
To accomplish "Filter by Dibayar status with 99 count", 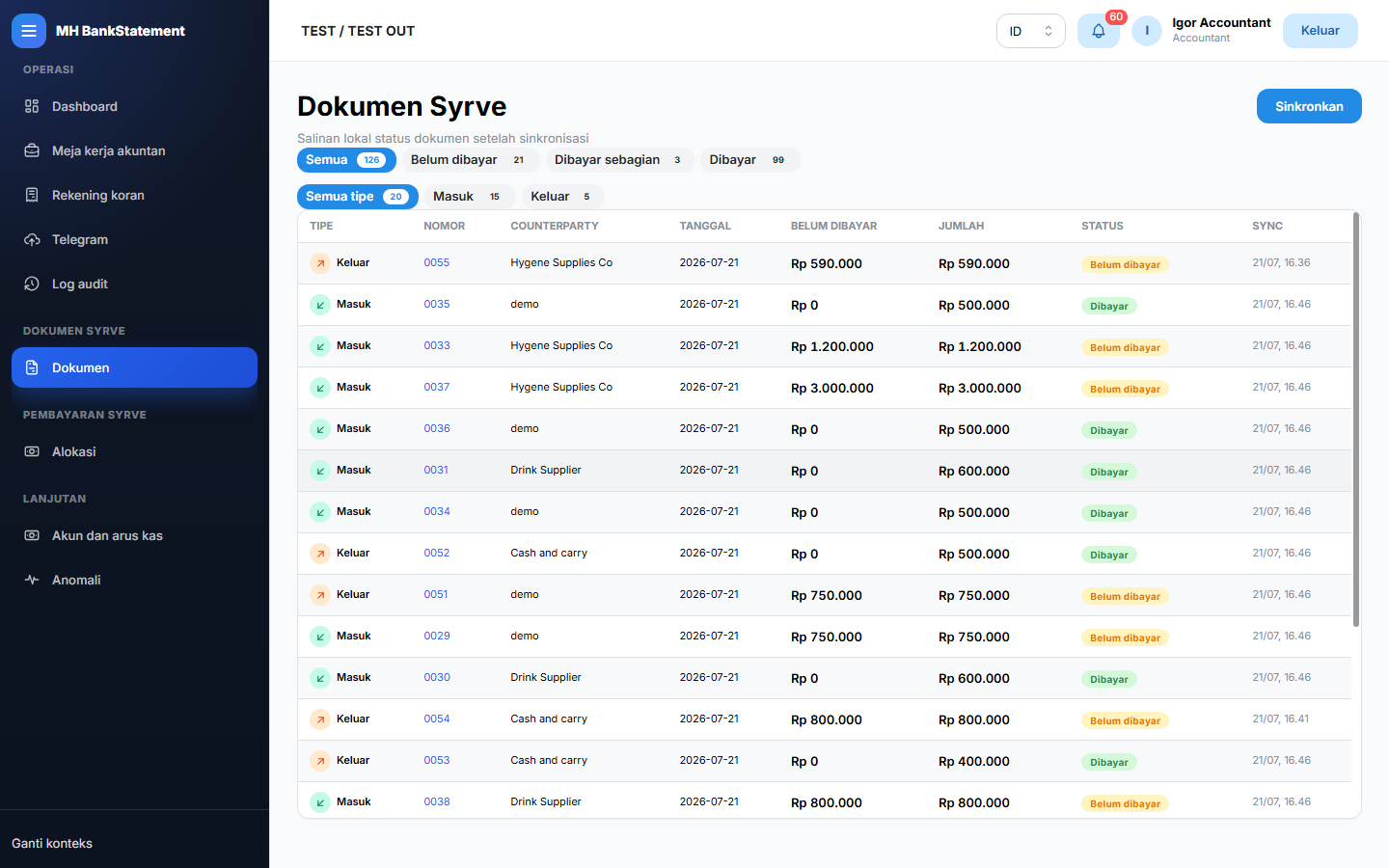I will (x=750, y=160).
